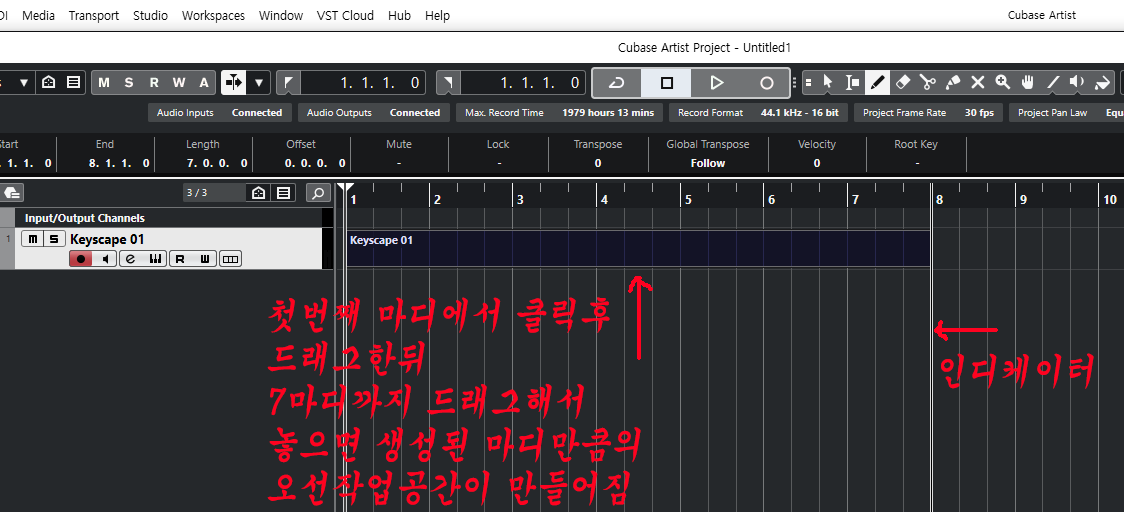Select the Hand comp tool
Viewport: 1124px width, 512px height.
(1027, 82)
